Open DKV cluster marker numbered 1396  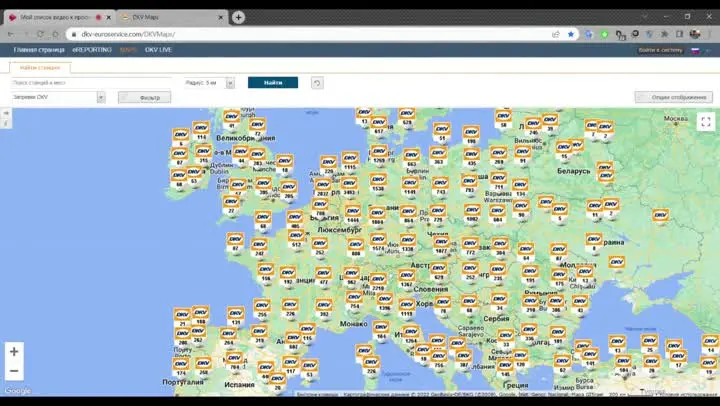[x=384, y=302]
